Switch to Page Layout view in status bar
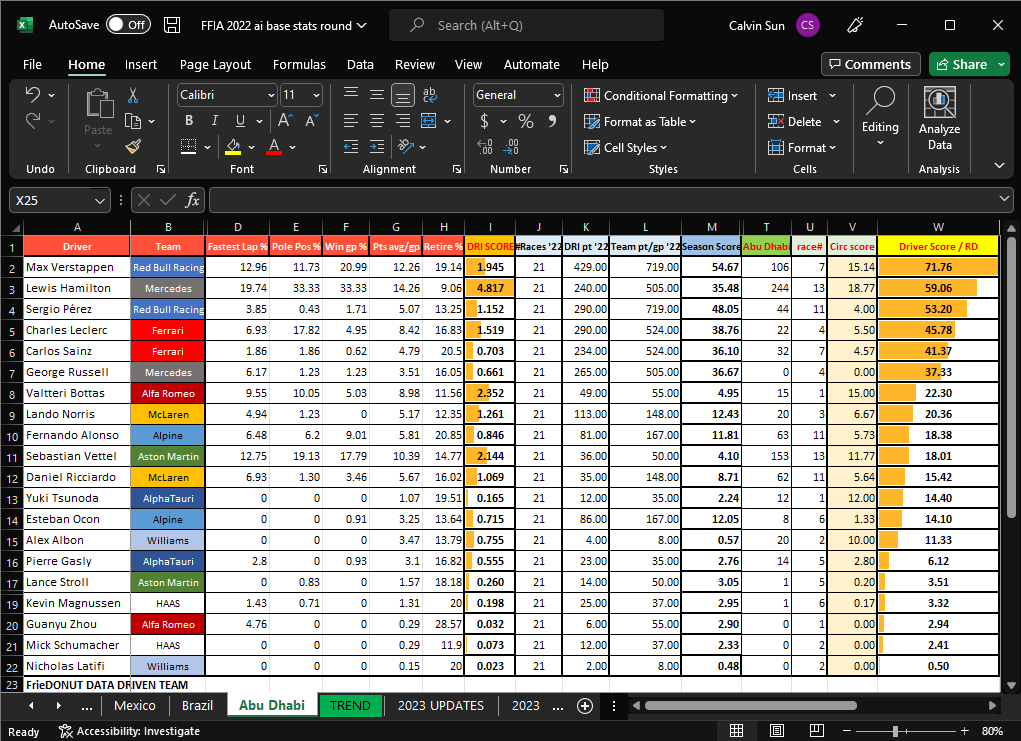This screenshot has width=1021, height=741. pos(776,731)
